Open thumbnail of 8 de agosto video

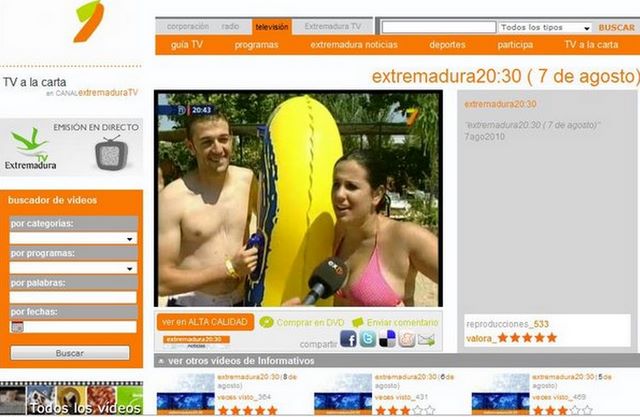pos(186,394)
